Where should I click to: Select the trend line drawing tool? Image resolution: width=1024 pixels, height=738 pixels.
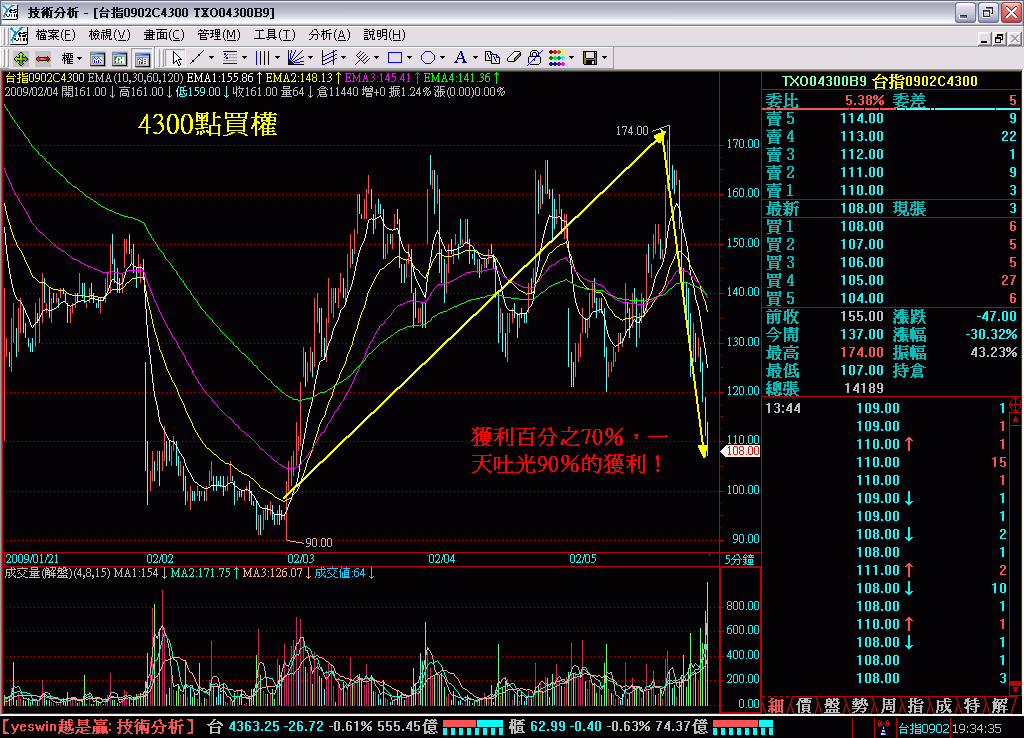197,58
